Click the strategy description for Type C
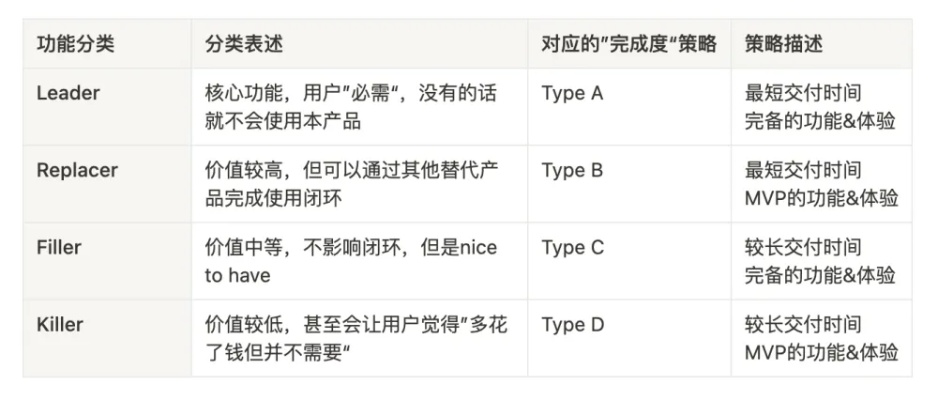938x400 pixels. coord(820,260)
